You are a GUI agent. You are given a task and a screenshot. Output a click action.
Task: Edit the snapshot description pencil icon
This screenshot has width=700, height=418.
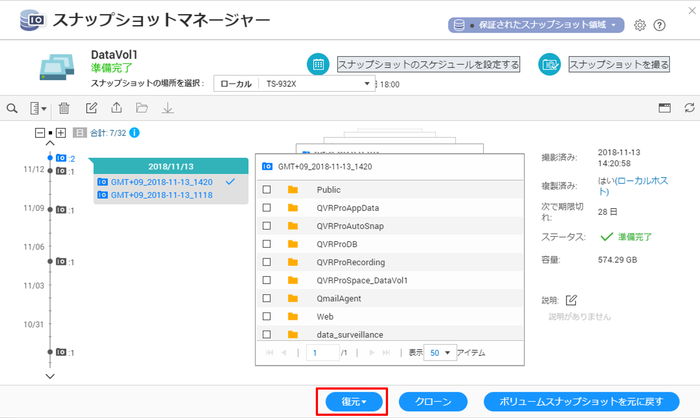click(x=571, y=300)
